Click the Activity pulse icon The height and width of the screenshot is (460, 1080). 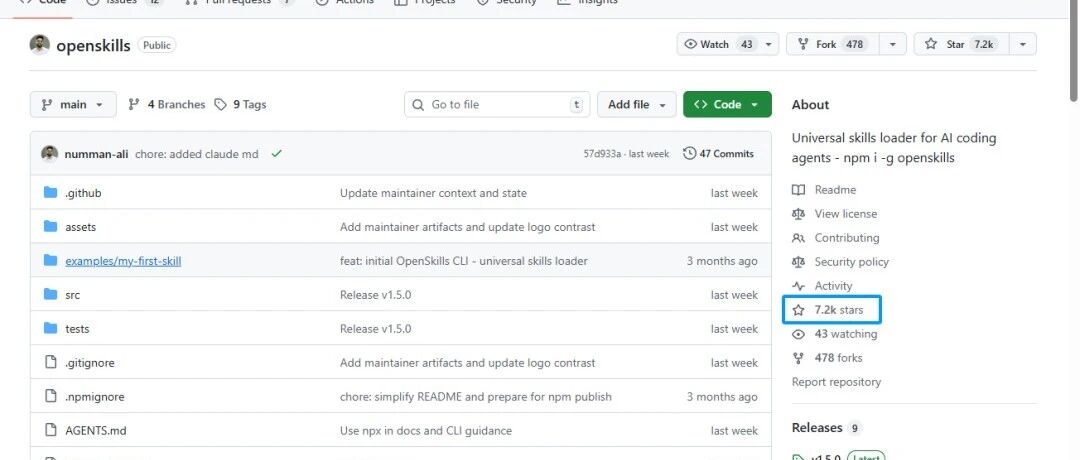798,286
